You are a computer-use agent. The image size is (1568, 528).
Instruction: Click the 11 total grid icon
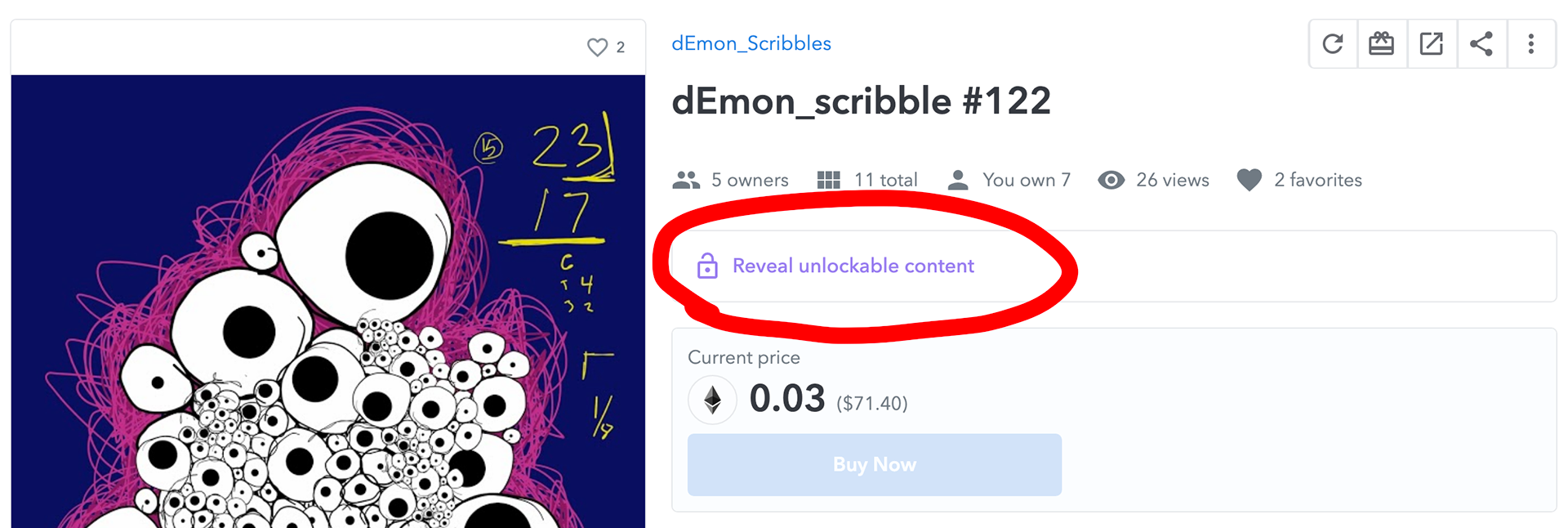tap(829, 180)
